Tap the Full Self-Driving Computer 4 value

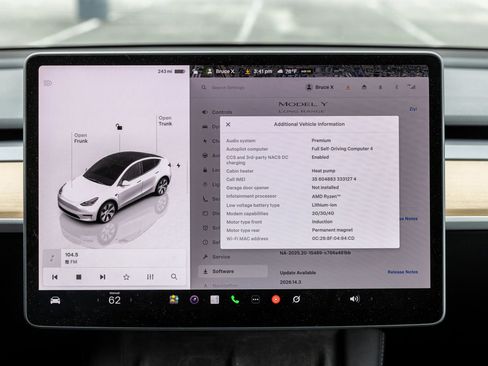click(x=342, y=149)
